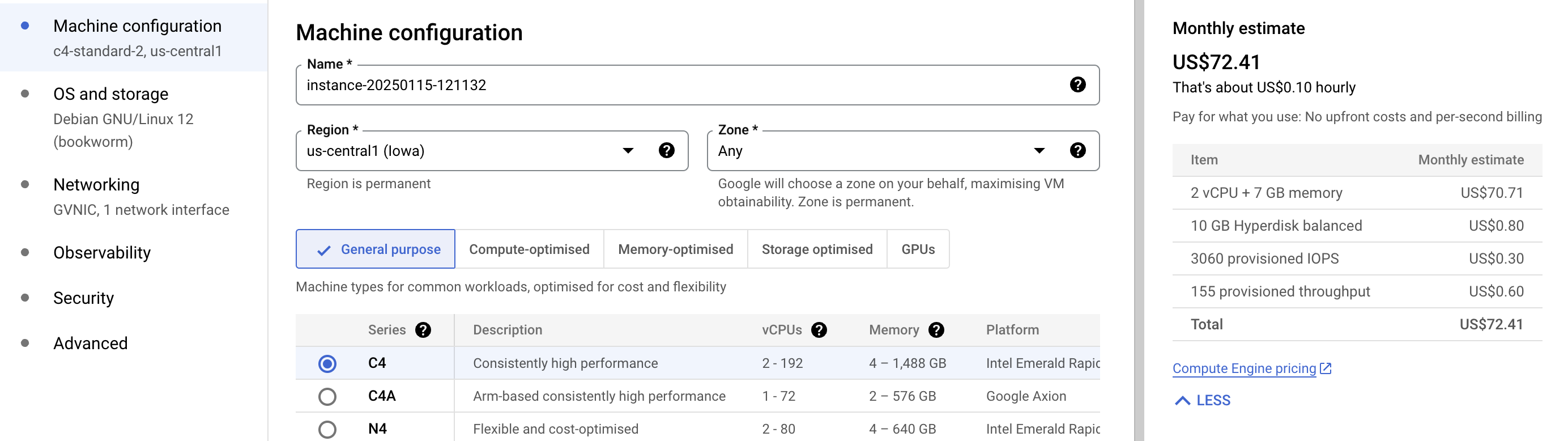The height and width of the screenshot is (441, 1568).
Task: Click the 'Region is permanent' hint text
Action: pos(368,184)
